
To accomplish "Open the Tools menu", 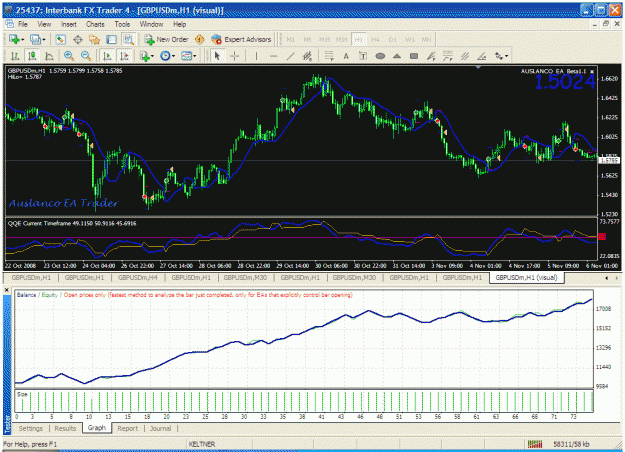I will (x=122, y=24).
